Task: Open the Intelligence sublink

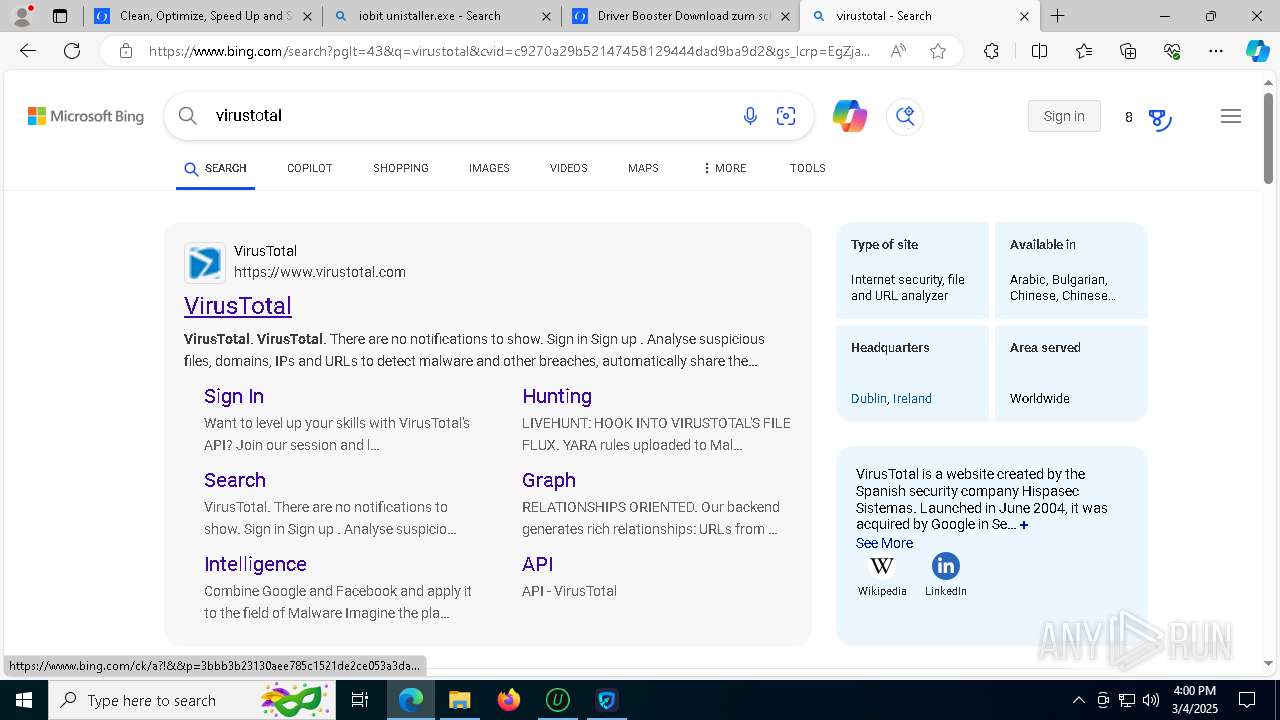Action: pyautogui.click(x=255, y=564)
